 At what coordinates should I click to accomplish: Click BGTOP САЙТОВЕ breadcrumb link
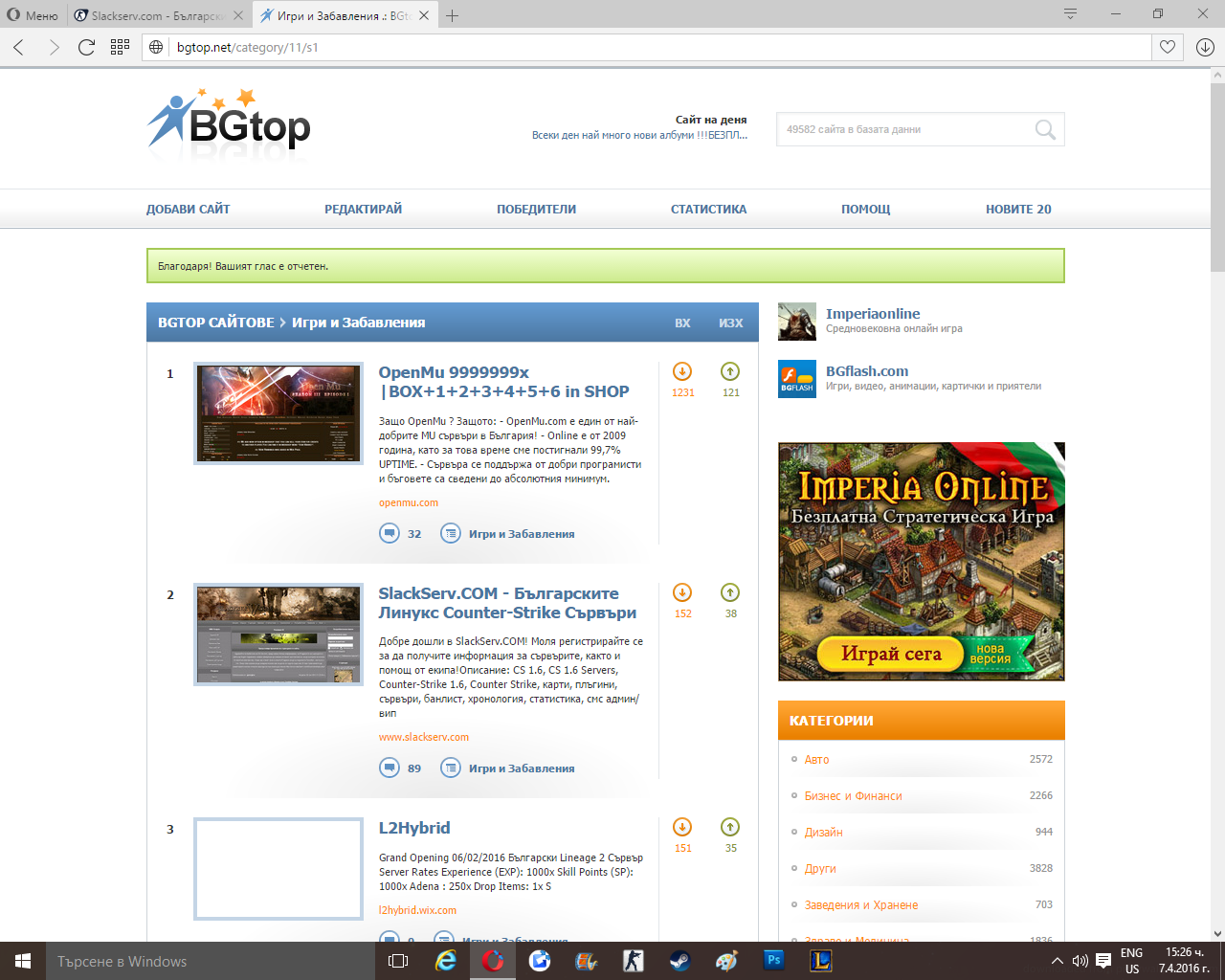click(x=216, y=323)
